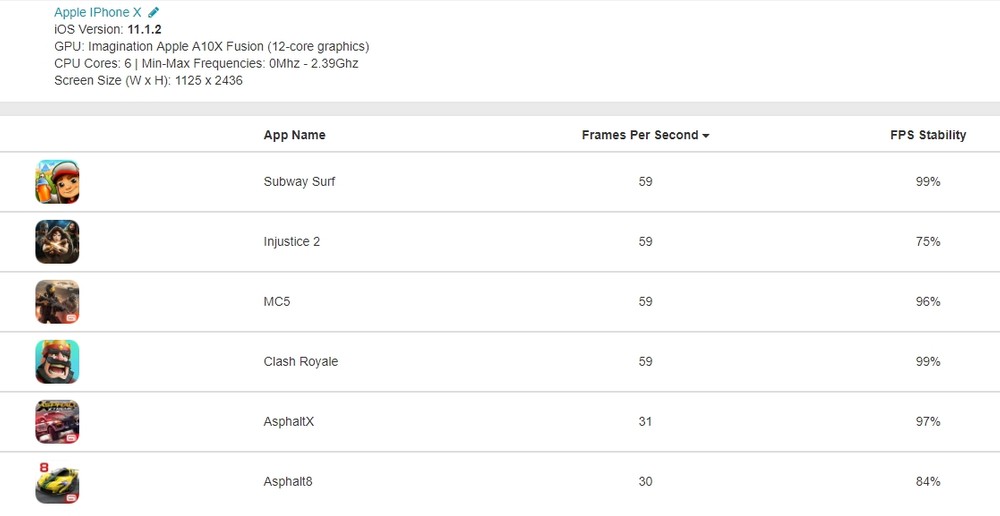
Task: Click the pencil edit icon beside device name
Action: [154, 13]
